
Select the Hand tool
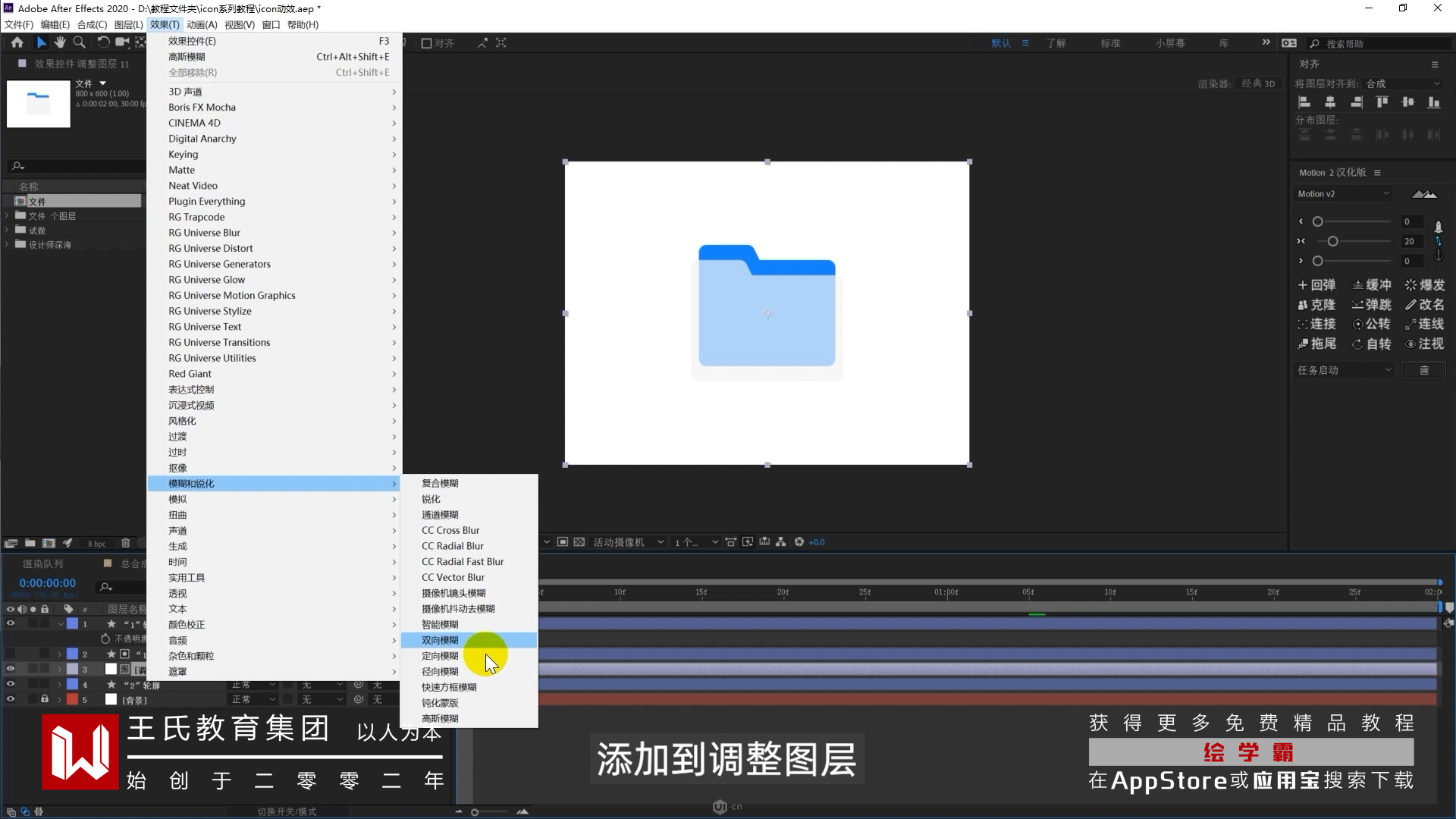coord(60,42)
